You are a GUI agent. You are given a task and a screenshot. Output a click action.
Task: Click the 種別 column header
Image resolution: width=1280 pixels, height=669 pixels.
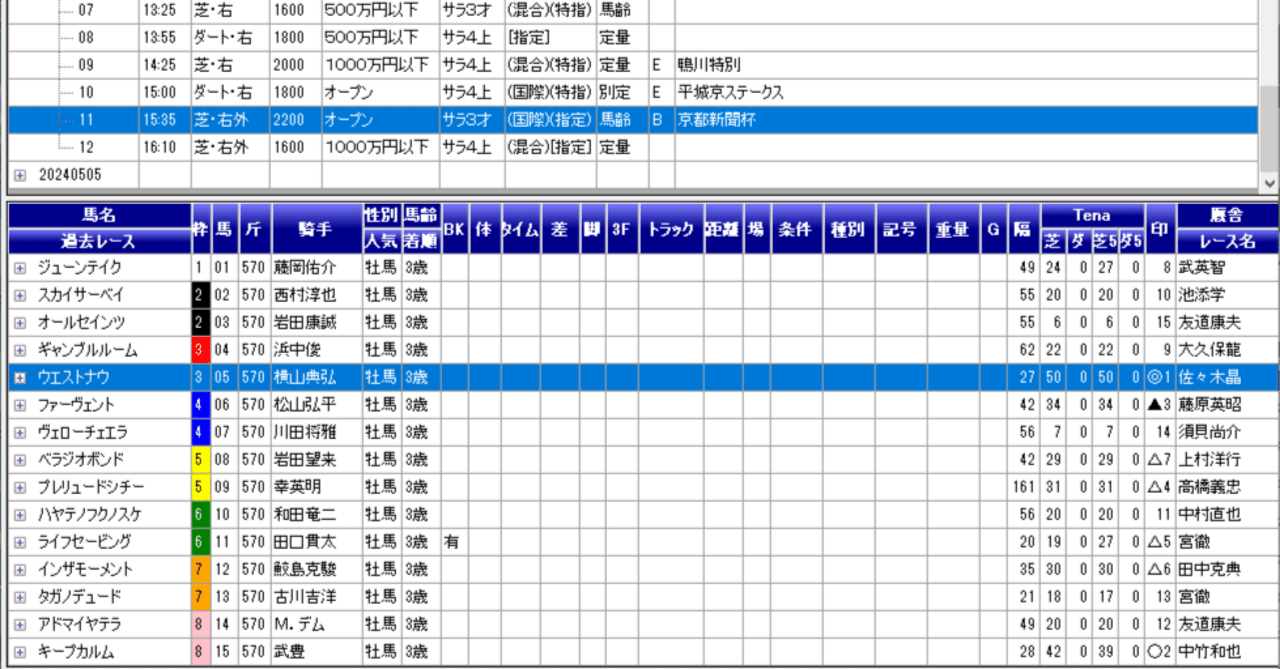coord(849,229)
